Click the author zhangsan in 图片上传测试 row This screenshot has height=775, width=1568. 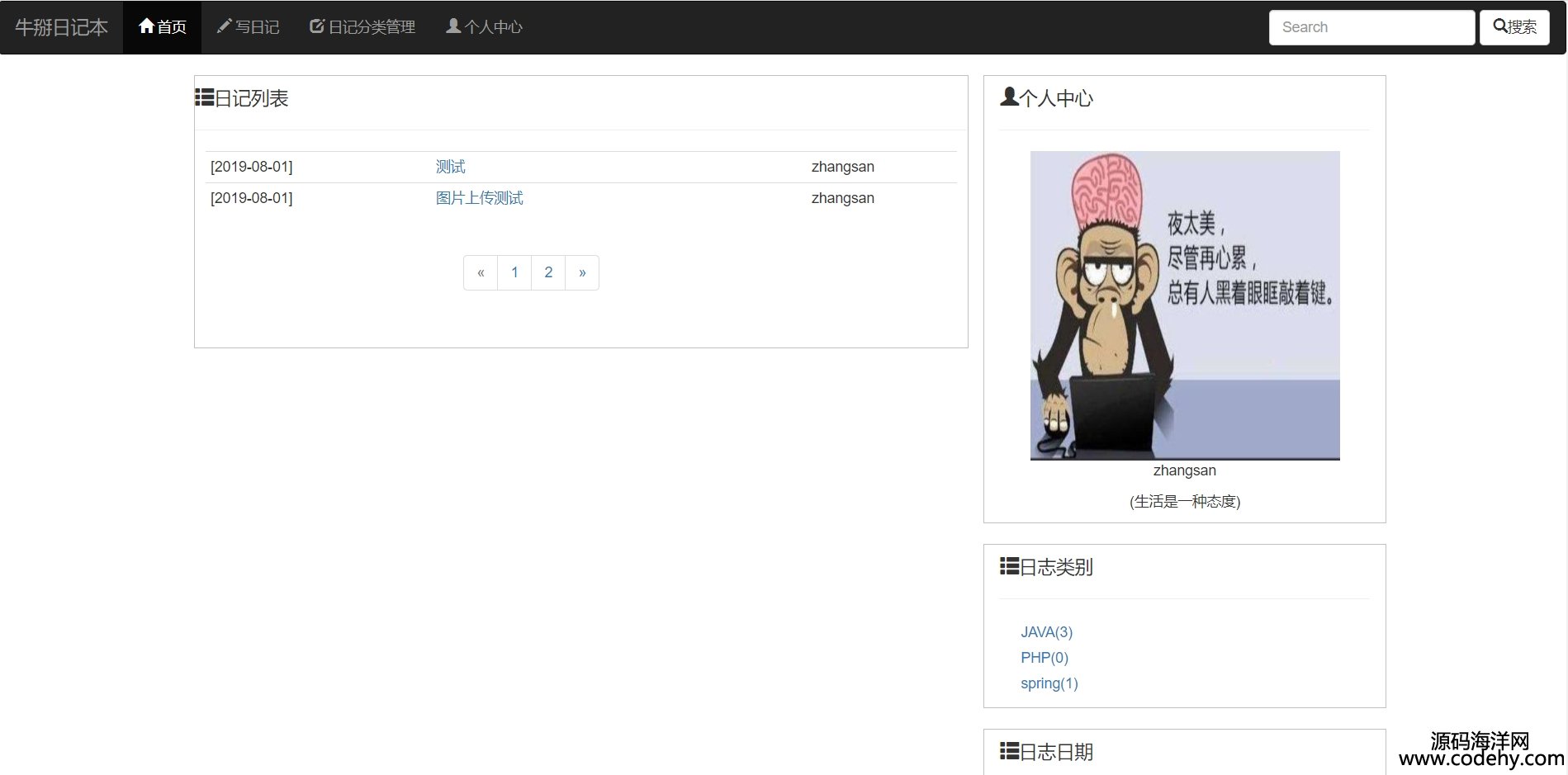point(842,198)
